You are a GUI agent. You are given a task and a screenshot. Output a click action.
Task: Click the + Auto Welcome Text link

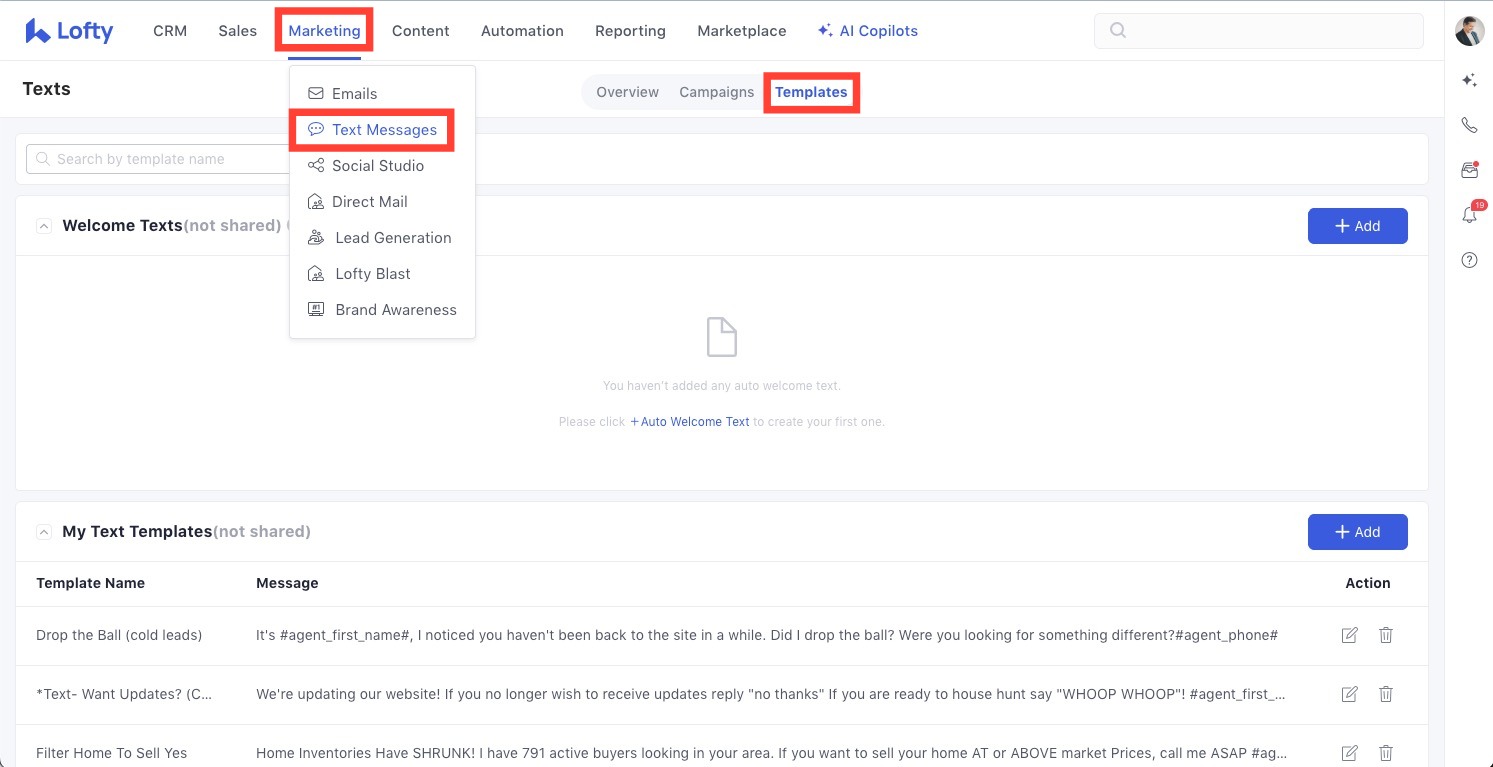click(690, 422)
